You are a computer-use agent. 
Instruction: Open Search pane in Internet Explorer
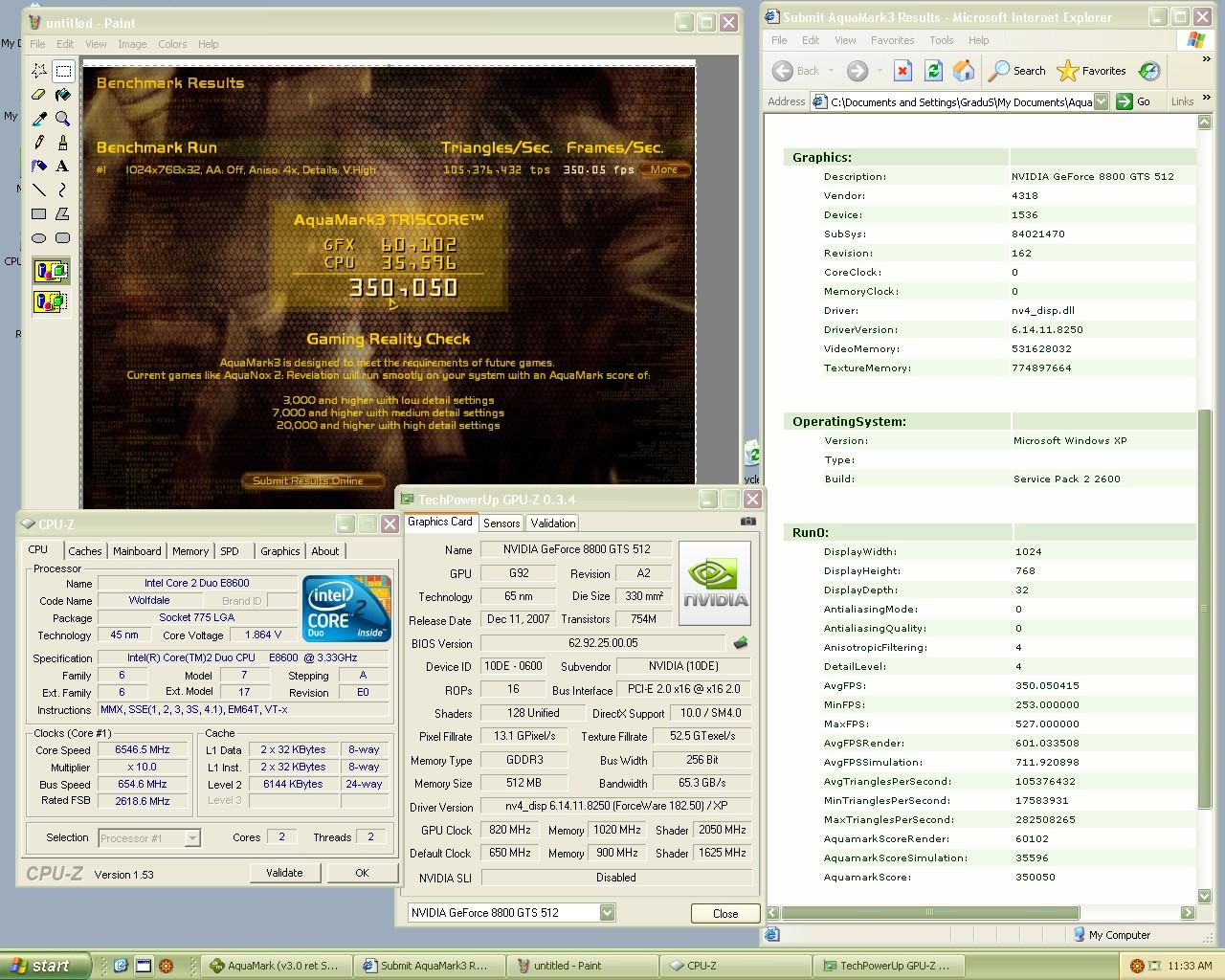[1017, 71]
